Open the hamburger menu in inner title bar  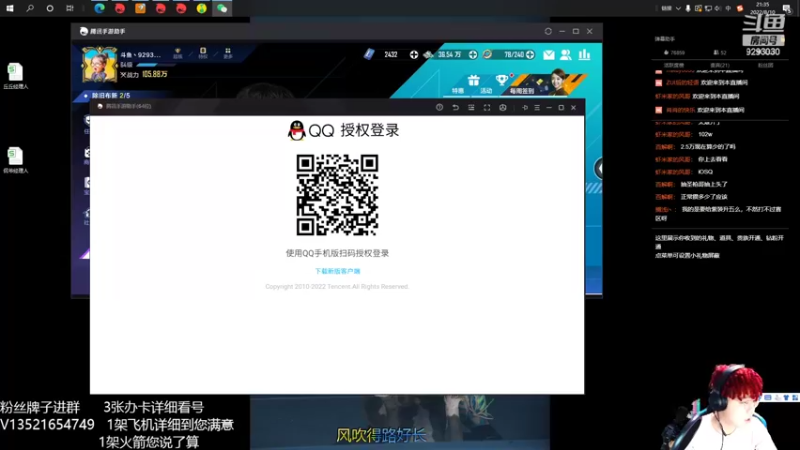(x=537, y=108)
